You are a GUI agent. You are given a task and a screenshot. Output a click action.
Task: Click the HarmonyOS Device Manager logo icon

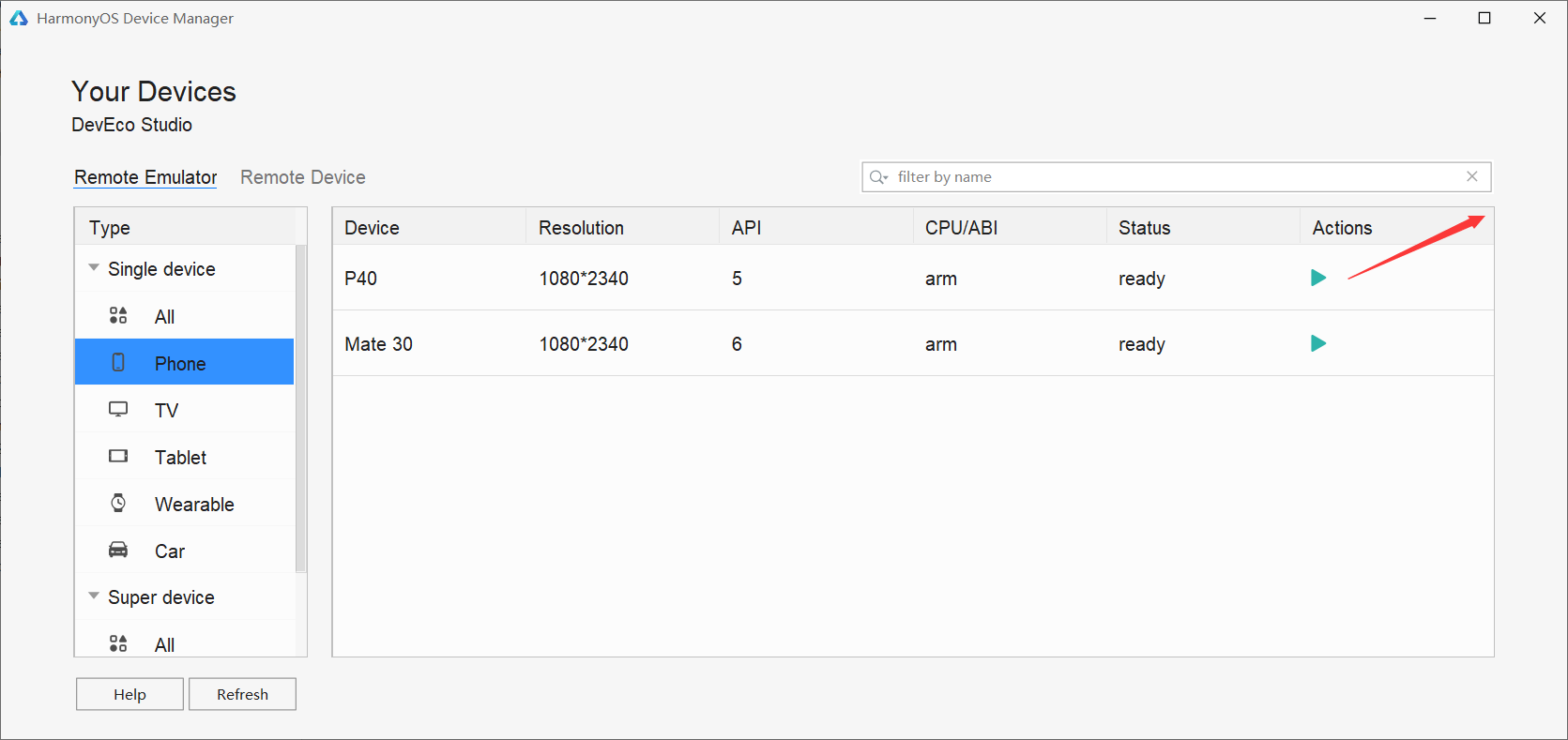click(x=19, y=18)
